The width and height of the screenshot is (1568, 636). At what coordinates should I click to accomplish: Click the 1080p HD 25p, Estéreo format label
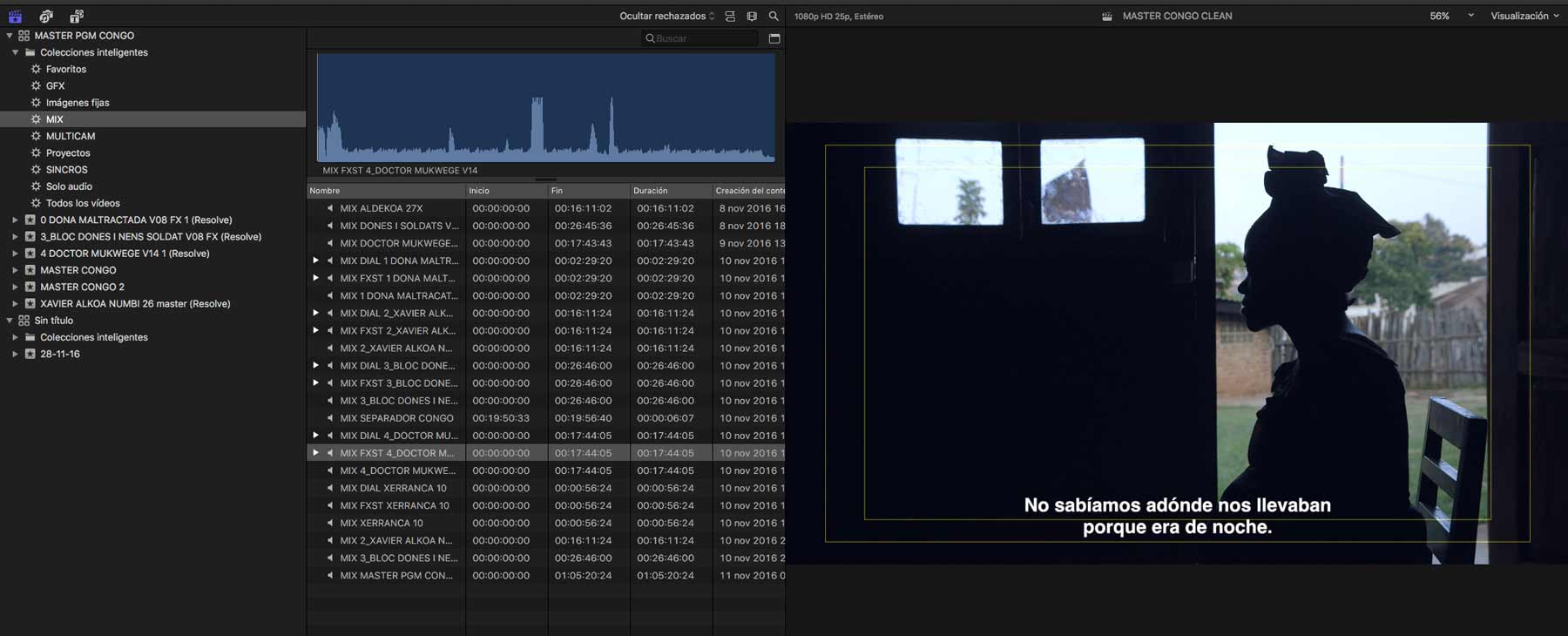point(838,17)
